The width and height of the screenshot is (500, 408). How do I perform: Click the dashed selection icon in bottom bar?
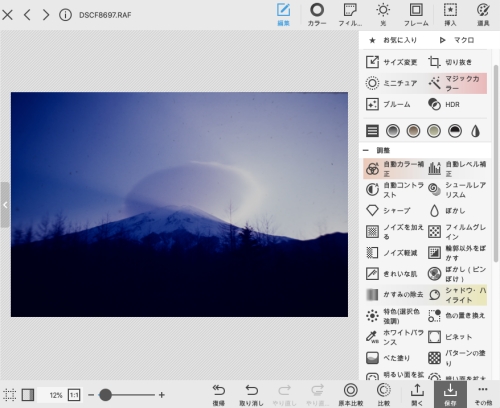pyautogui.click(x=9, y=395)
